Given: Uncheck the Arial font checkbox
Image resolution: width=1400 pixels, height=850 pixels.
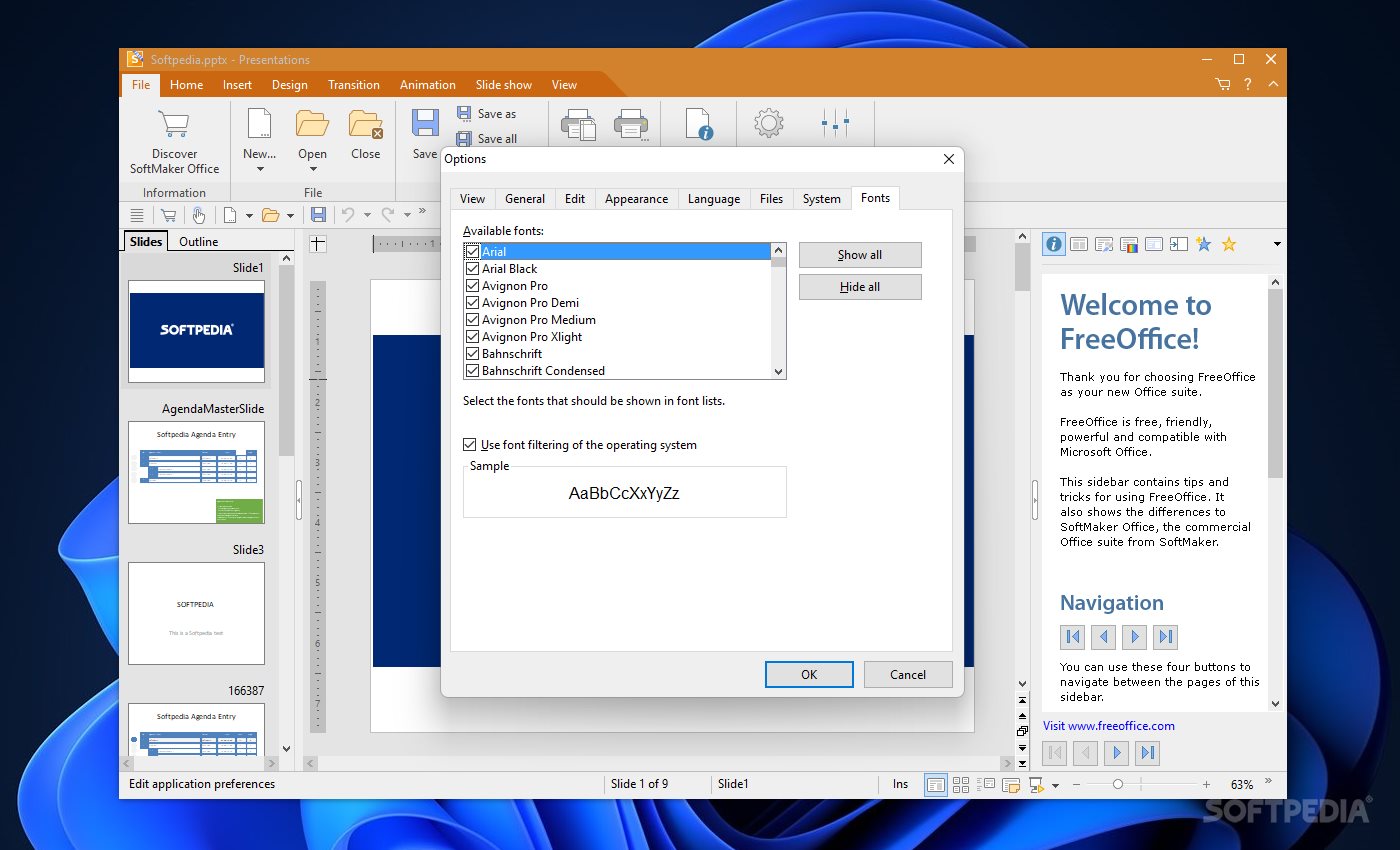Looking at the screenshot, I should click(472, 252).
